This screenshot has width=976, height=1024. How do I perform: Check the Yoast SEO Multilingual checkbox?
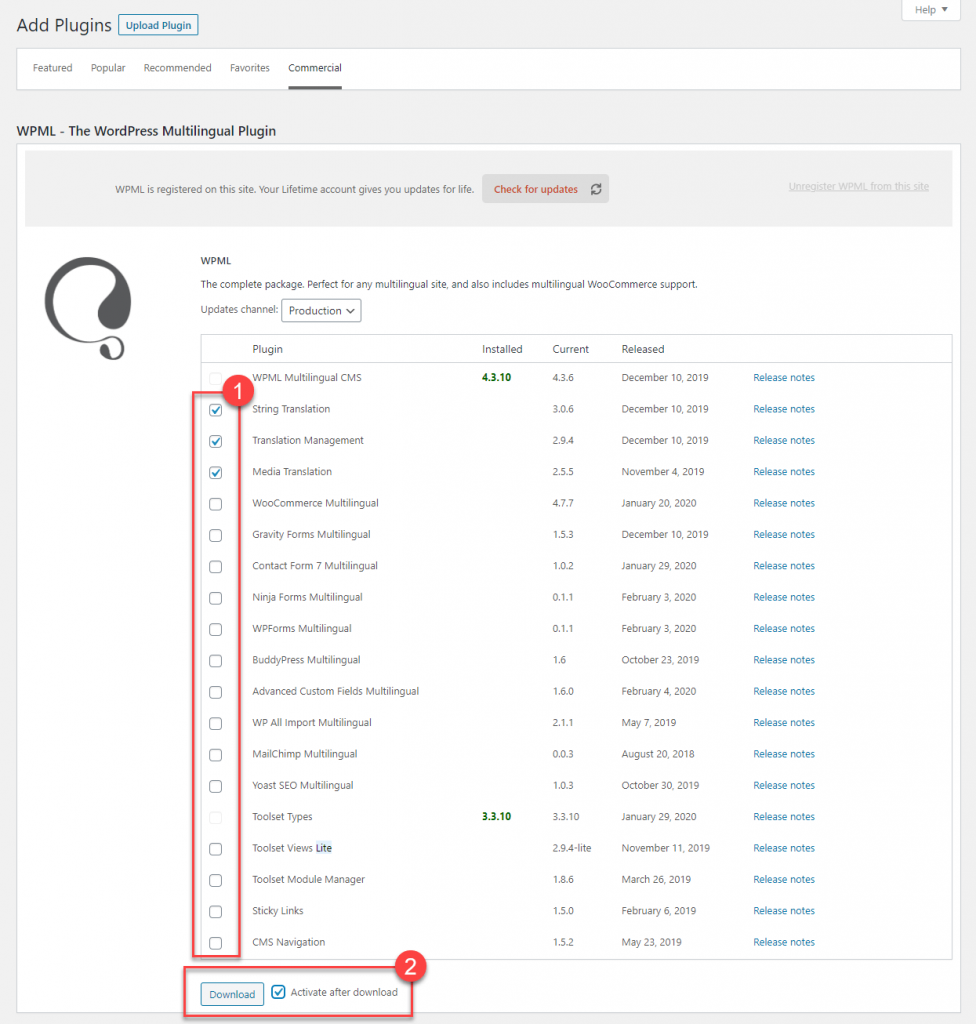click(x=216, y=786)
